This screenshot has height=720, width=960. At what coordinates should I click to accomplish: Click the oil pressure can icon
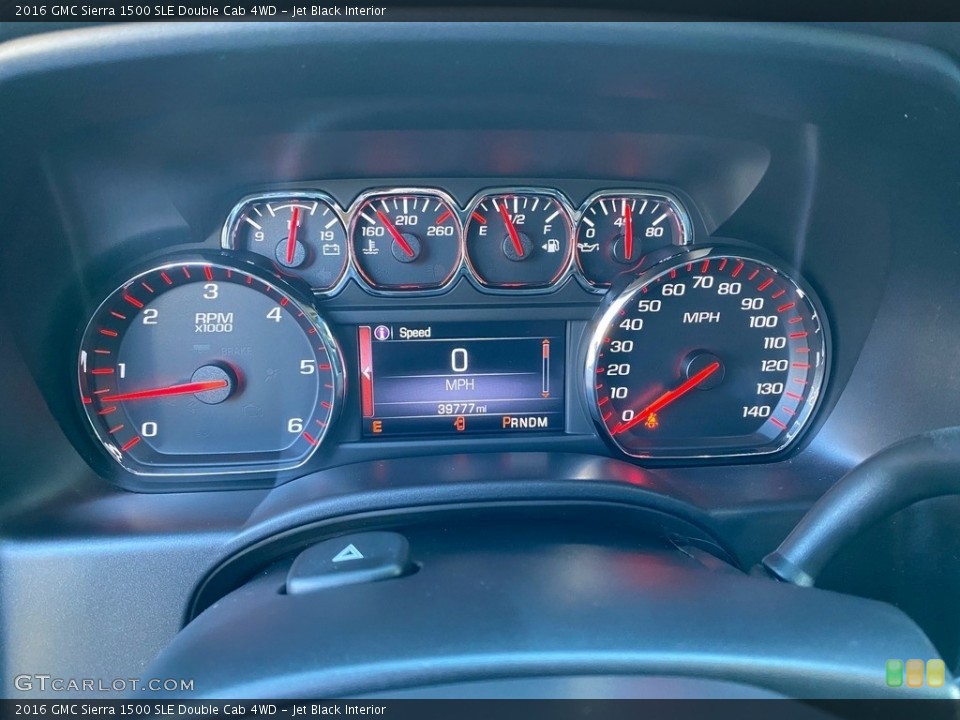tap(588, 247)
